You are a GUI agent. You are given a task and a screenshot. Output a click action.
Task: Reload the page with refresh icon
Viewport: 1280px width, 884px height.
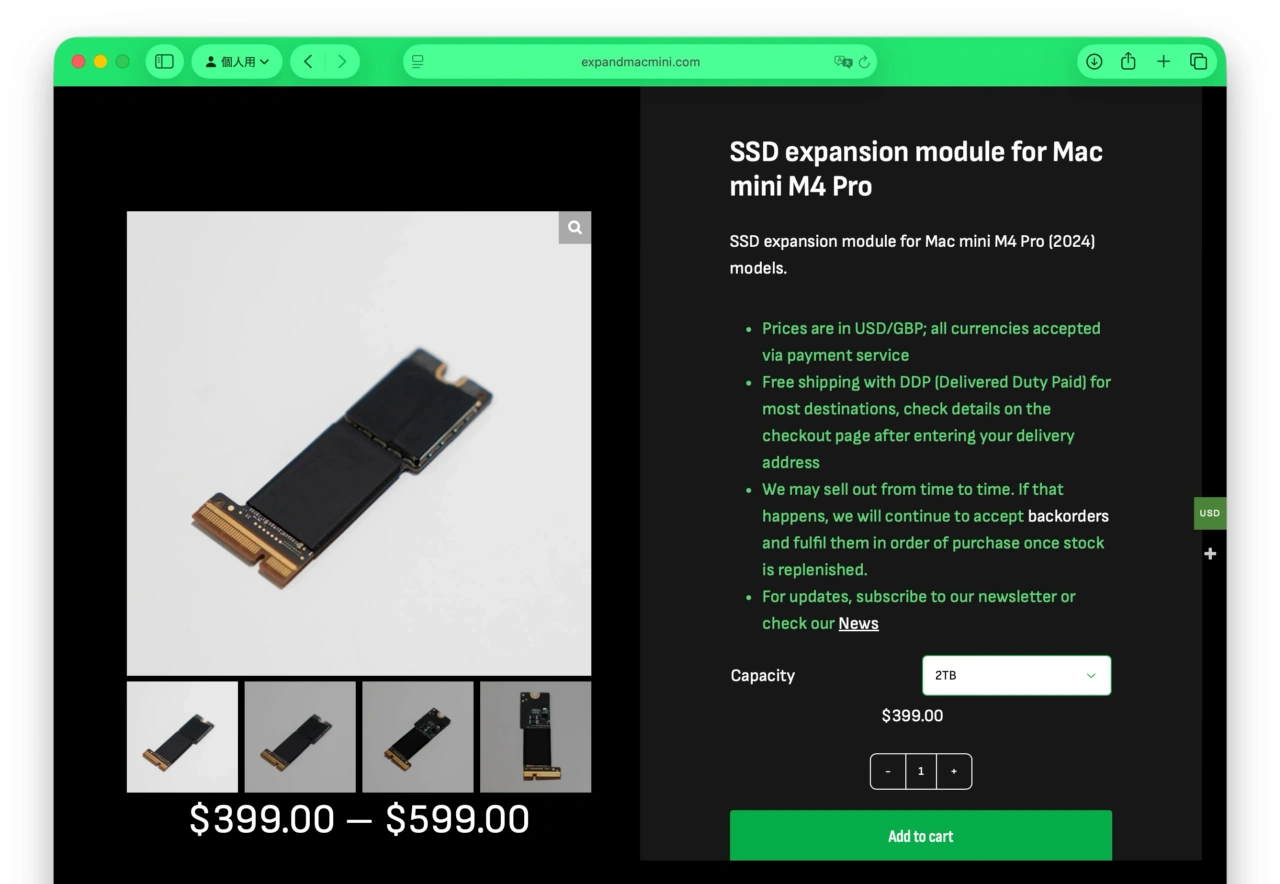865,61
